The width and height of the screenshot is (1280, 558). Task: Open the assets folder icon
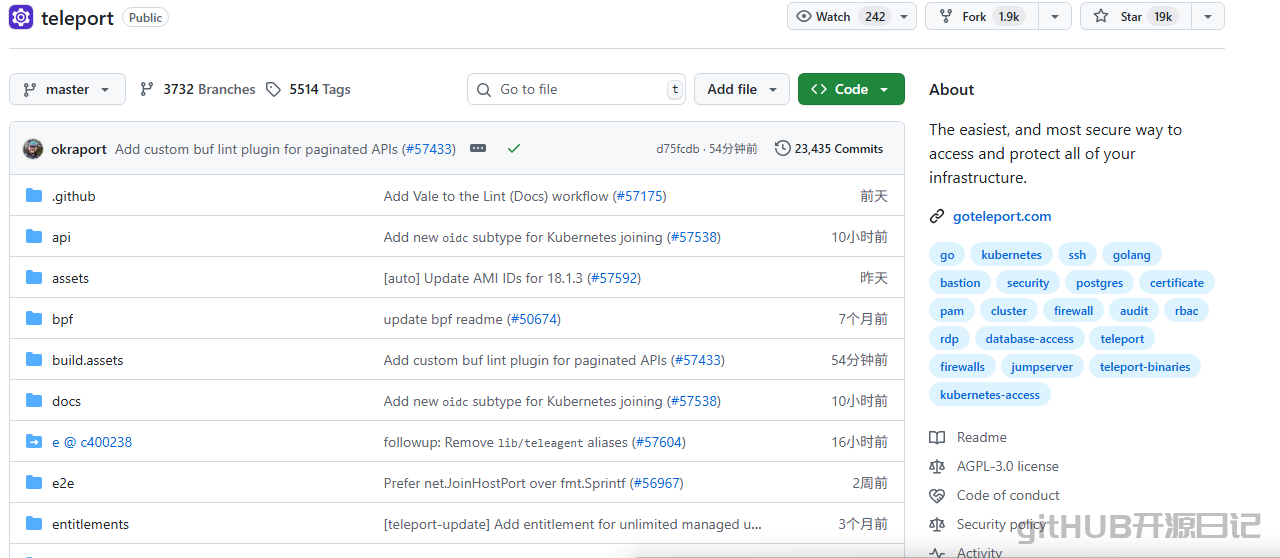(x=34, y=277)
